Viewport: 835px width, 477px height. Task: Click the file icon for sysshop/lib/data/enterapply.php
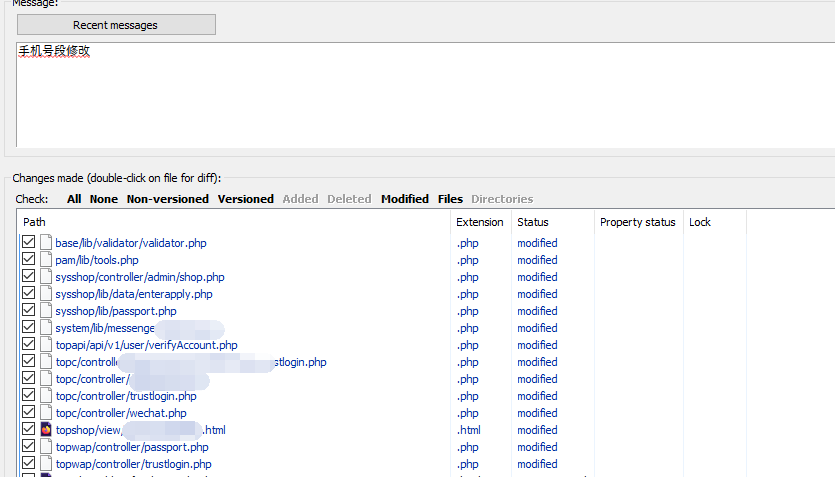pyautogui.click(x=46, y=293)
